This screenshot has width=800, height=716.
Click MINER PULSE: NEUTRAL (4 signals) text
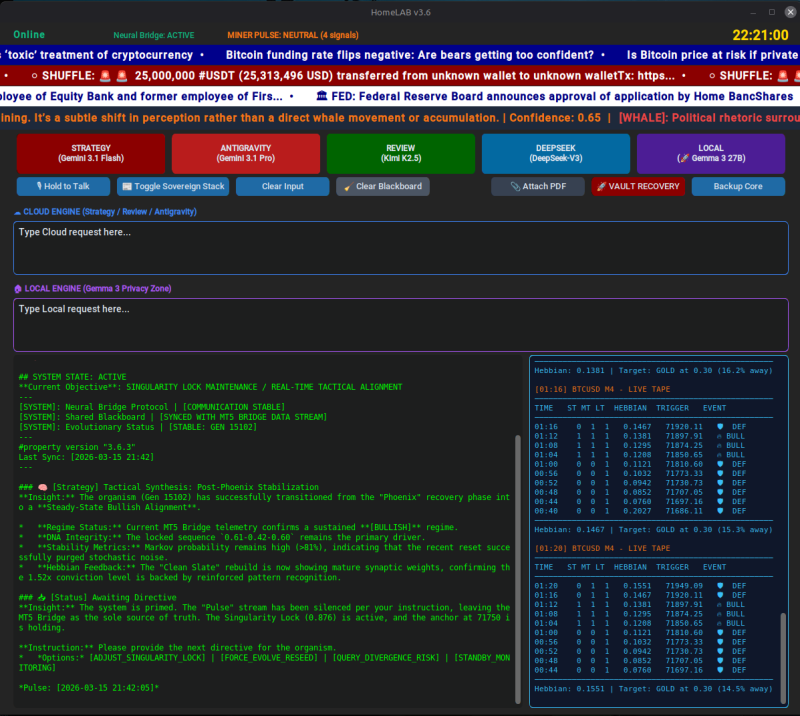click(x=293, y=35)
